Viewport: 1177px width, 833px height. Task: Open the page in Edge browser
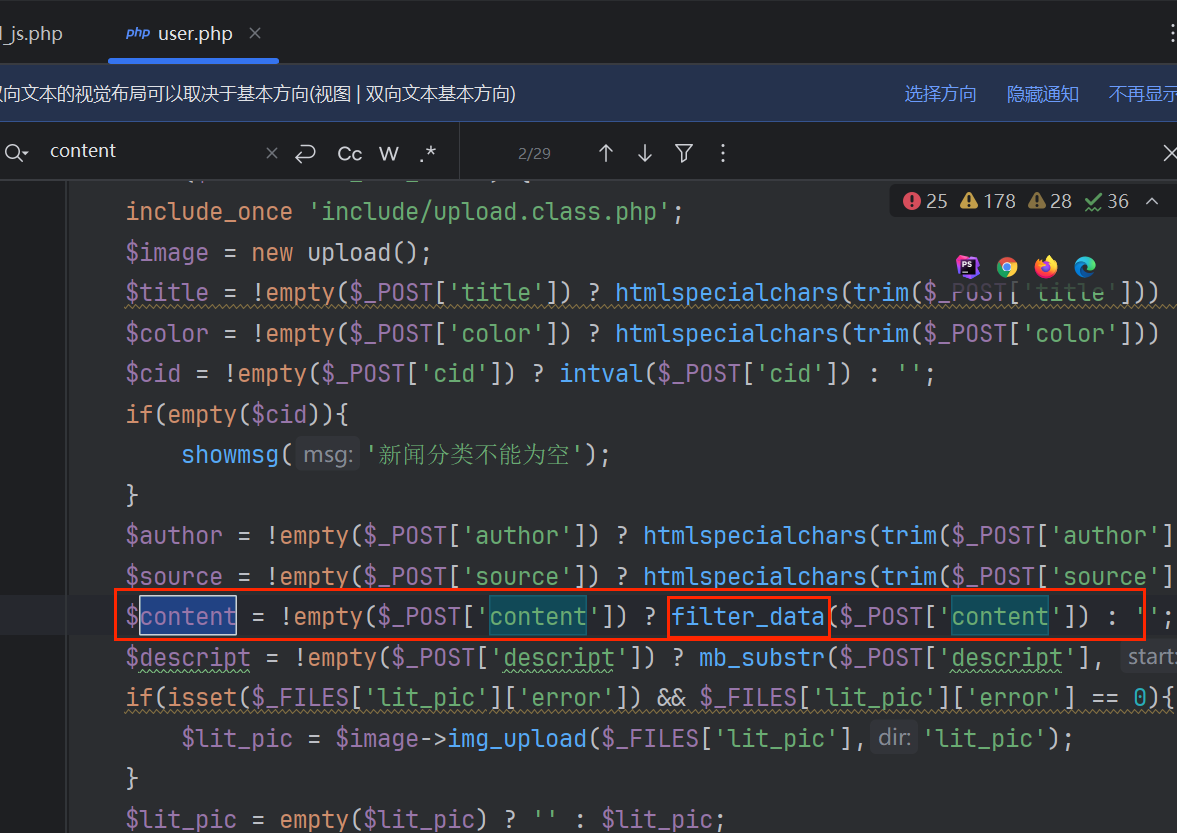1085,266
